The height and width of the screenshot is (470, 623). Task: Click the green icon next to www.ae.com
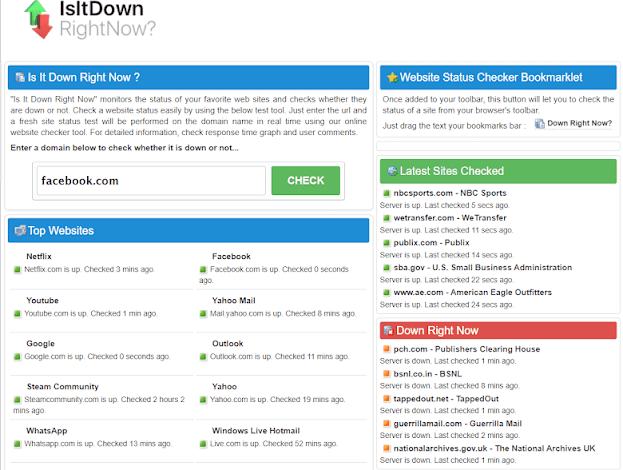pos(386,293)
